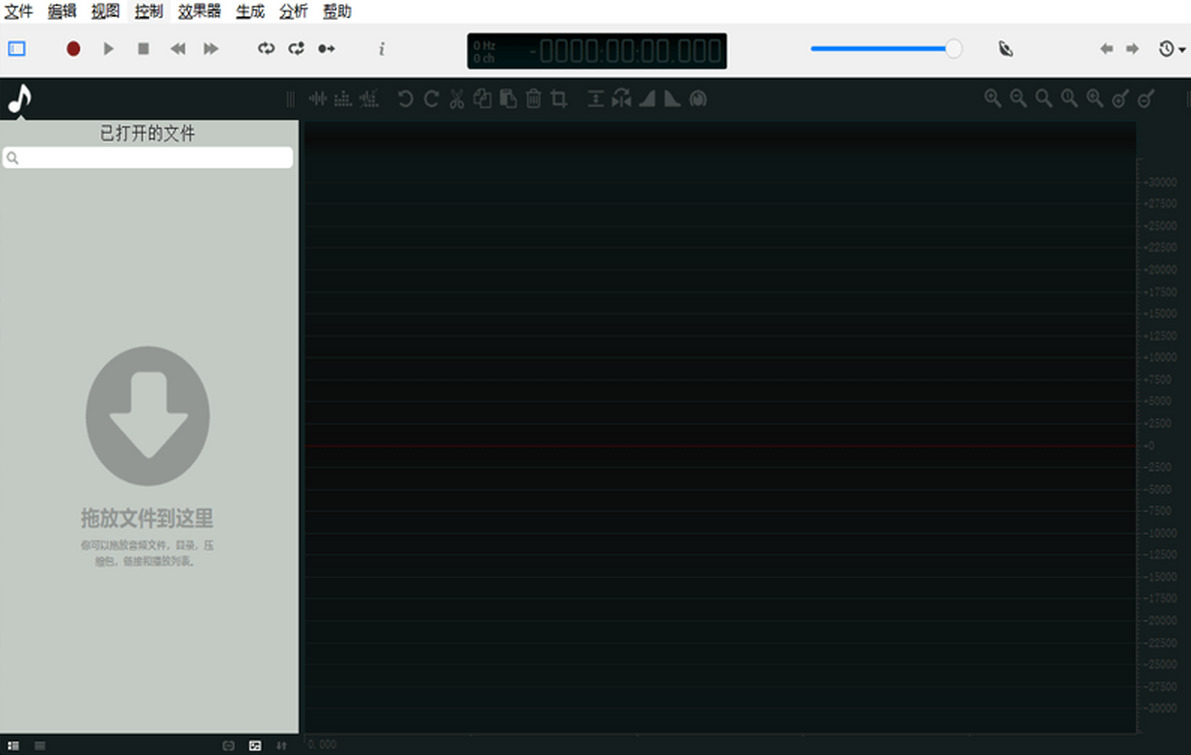Screen dimensions: 1191x755
Task: Switch to combined waveform and spectrogram view
Action: point(369,99)
